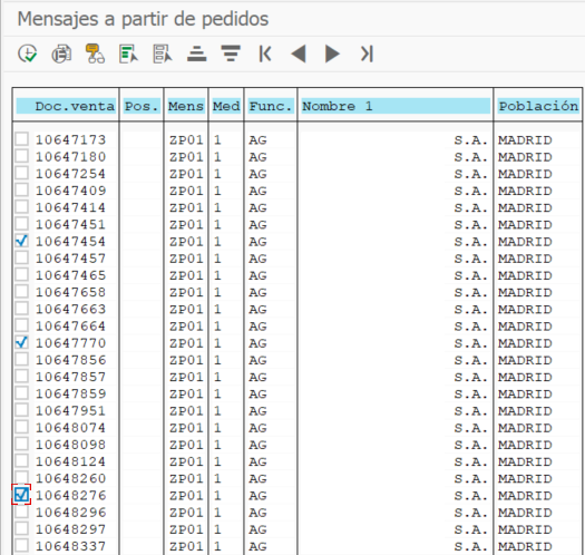The width and height of the screenshot is (585, 555).
Task: Check the box for document 10648124
Action: click(22, 461)
